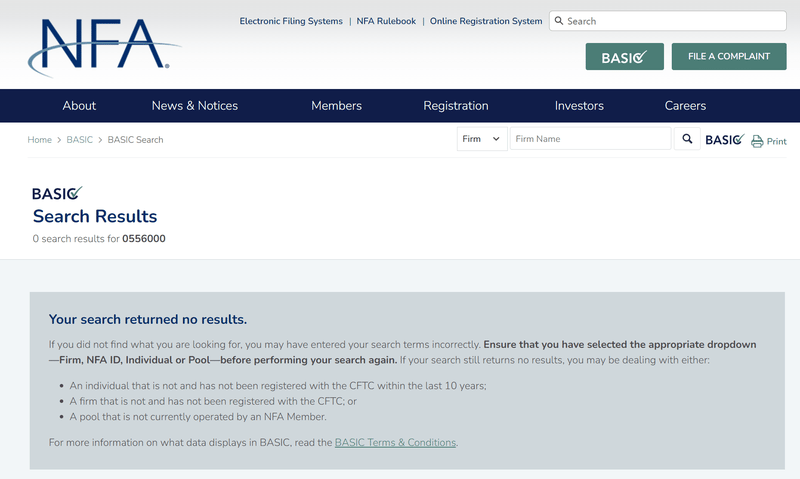
Task: Open the News & Notices menu
Action: point(195,106)
